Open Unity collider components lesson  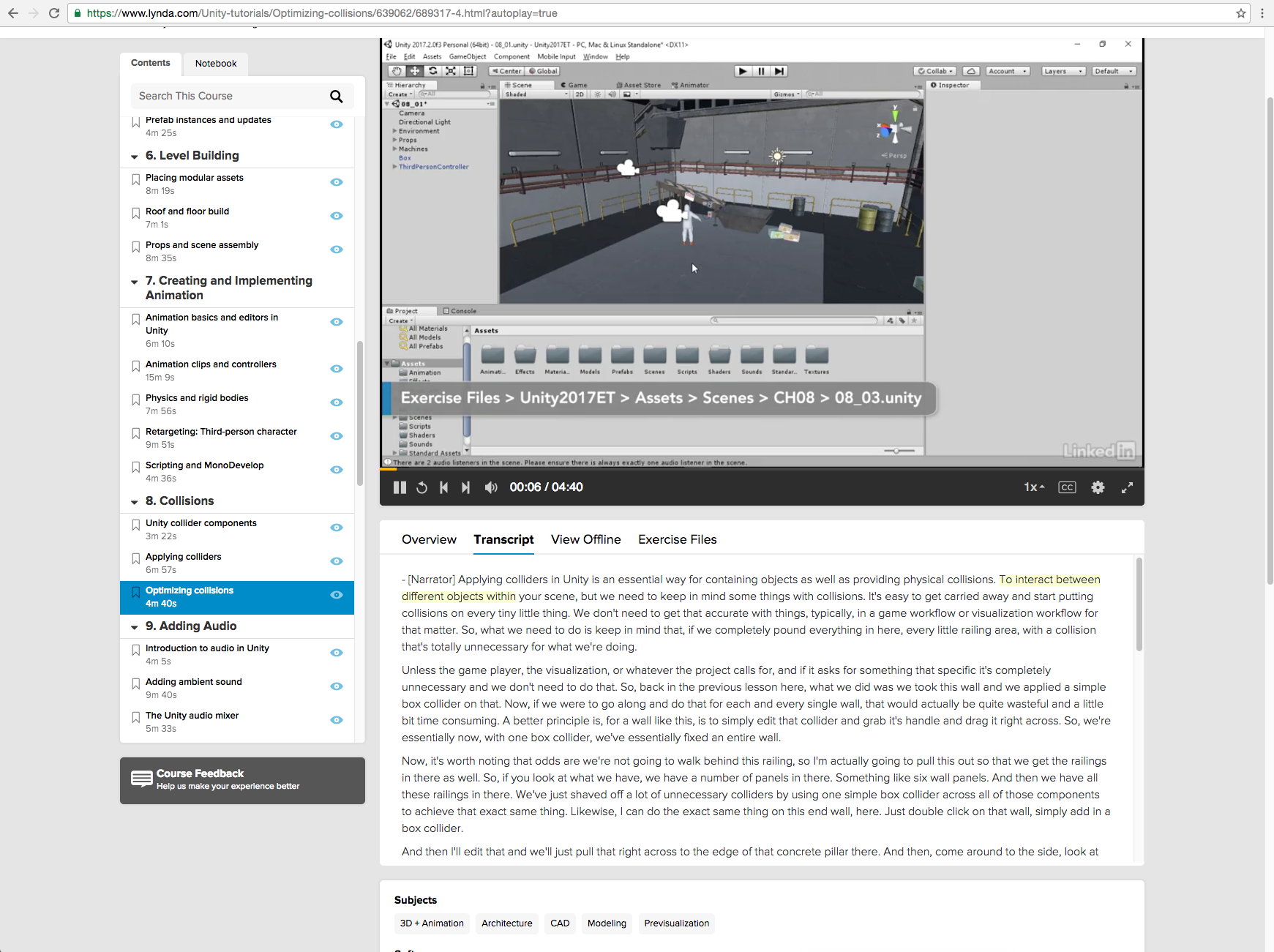click(x=201, y=523)
